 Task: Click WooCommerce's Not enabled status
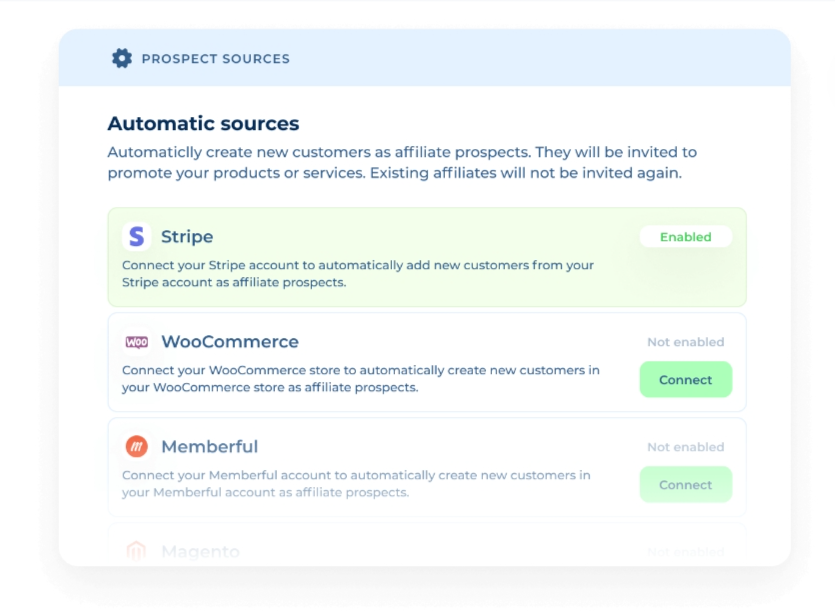685,342
